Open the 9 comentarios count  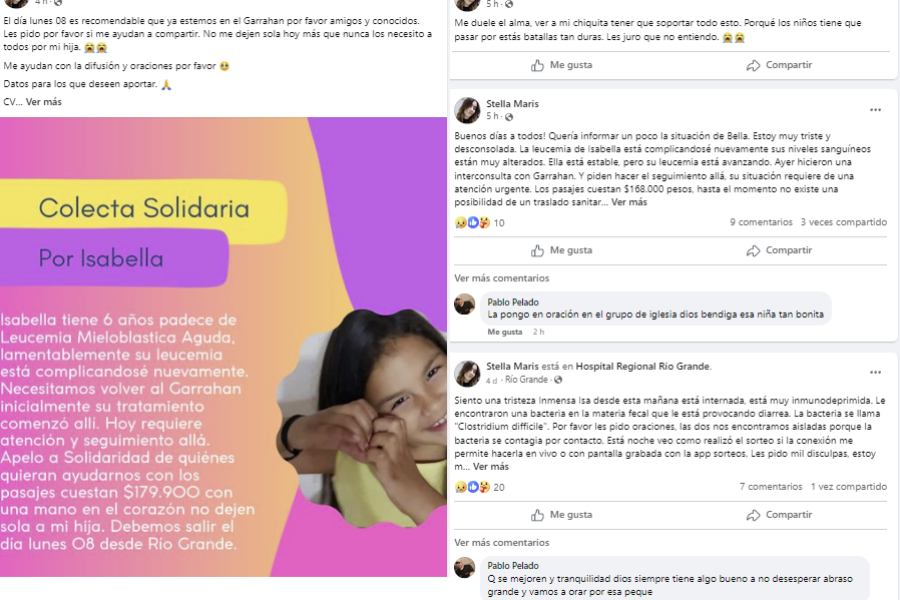coord(761,222)
